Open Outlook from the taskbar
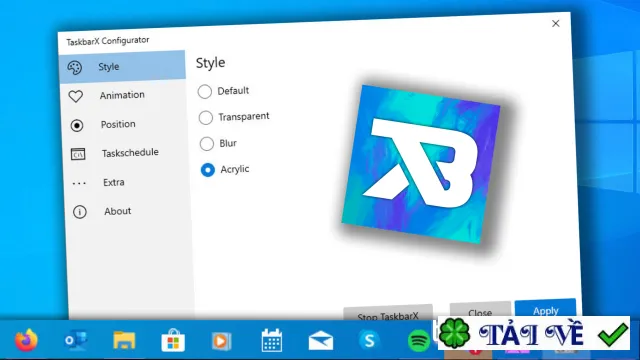The image size is (640, 360). (x=76, y=340)
